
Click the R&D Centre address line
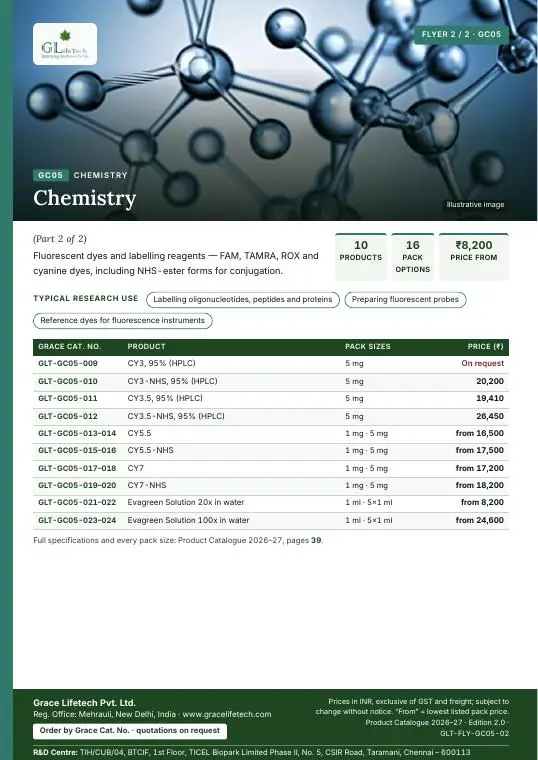[x=252, y=752]
